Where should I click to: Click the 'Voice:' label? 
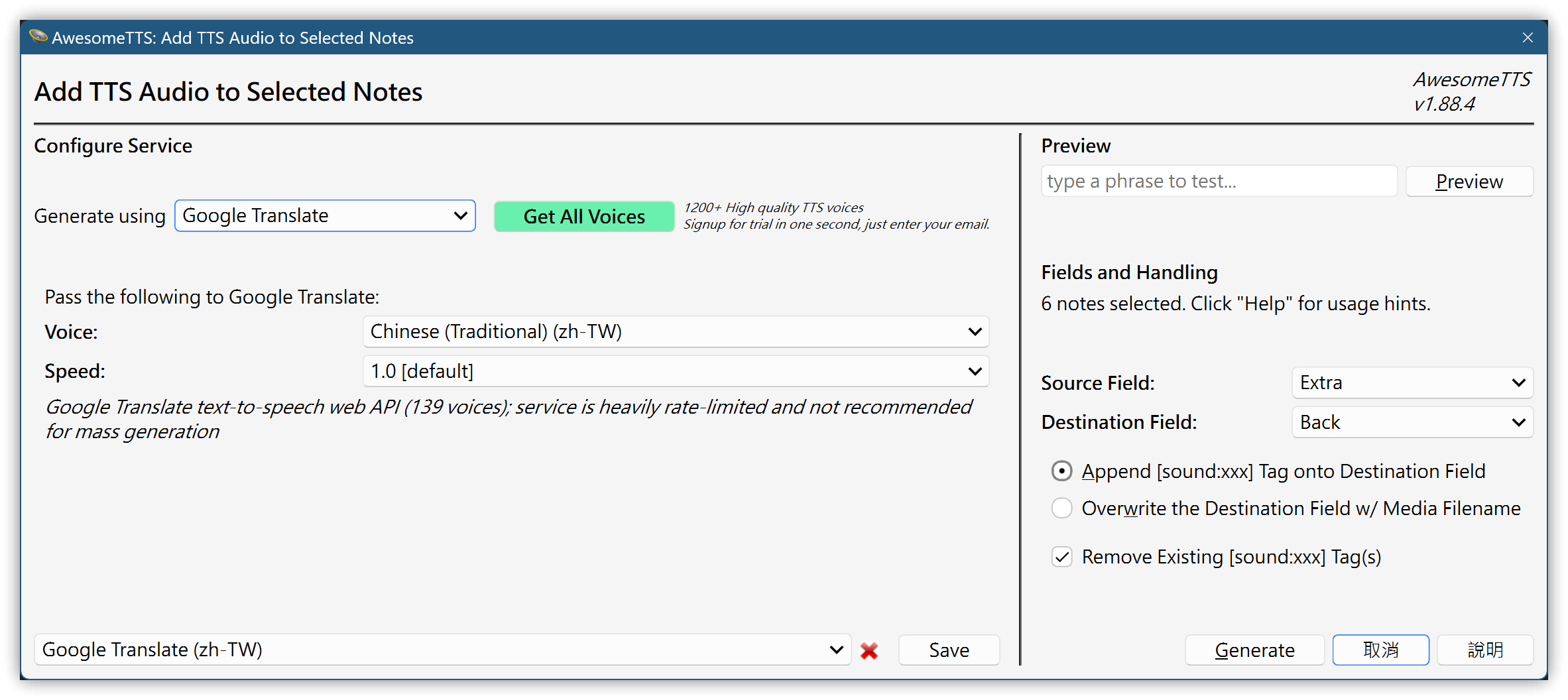(x=71, y=332)
